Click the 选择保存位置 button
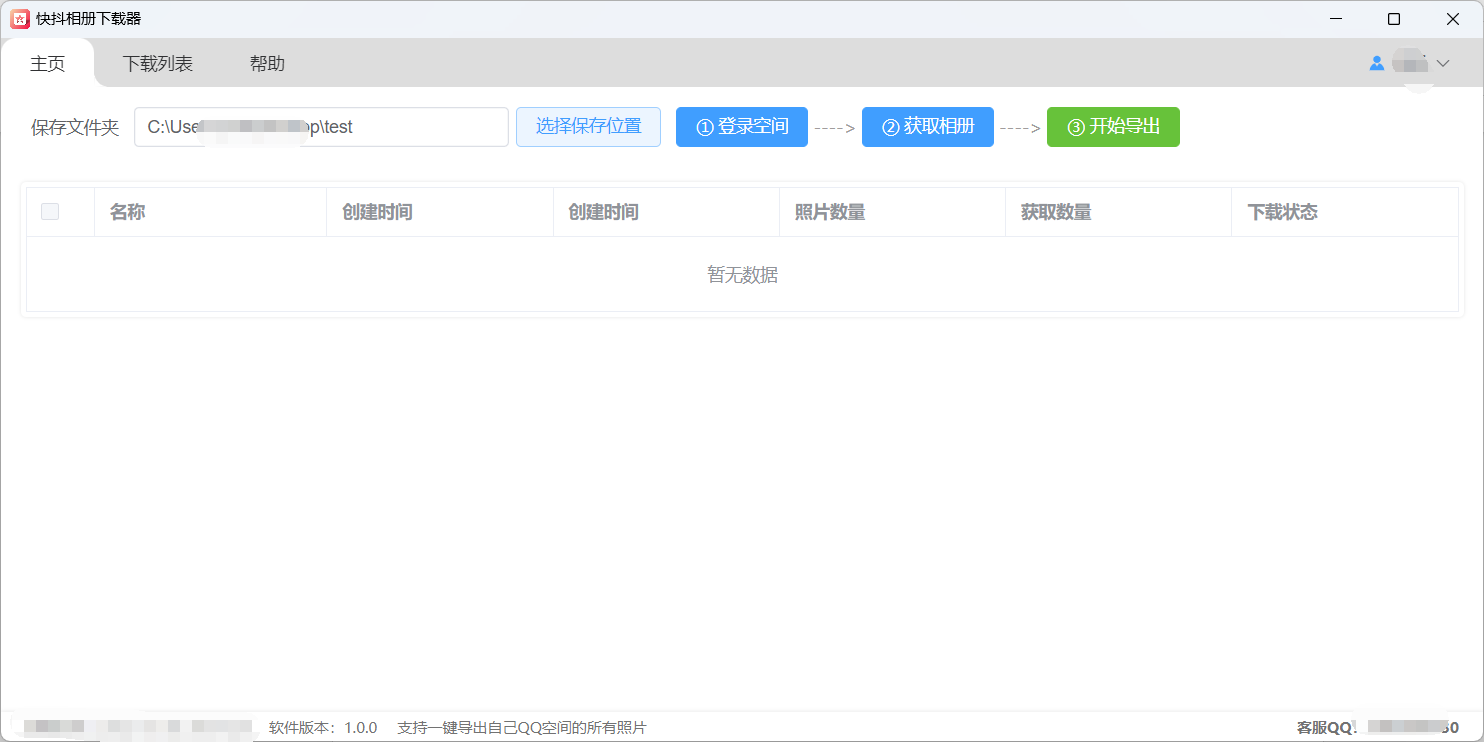This screenshot has height=742, width=1484. coord(588,127)
